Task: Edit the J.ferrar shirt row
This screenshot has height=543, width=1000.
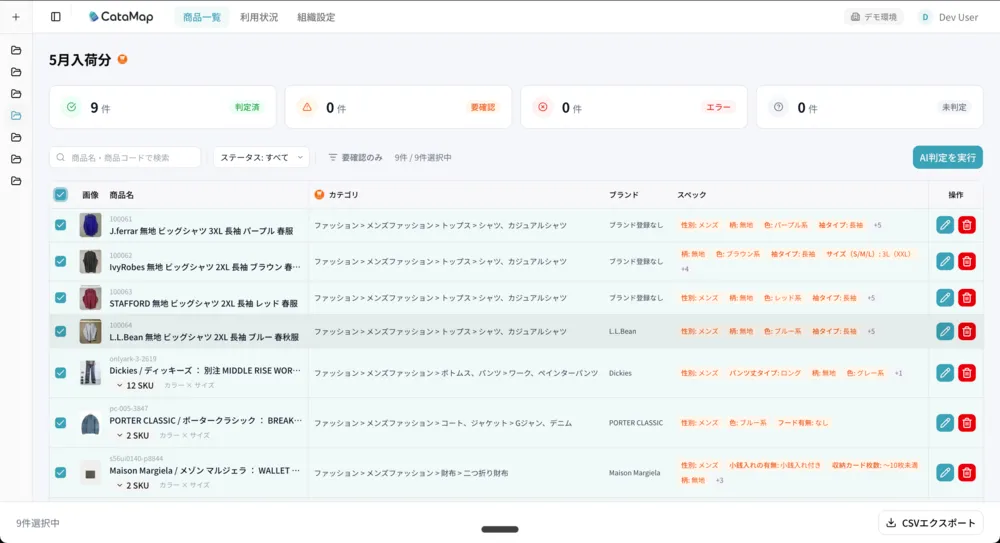Action: click(945, 225)
